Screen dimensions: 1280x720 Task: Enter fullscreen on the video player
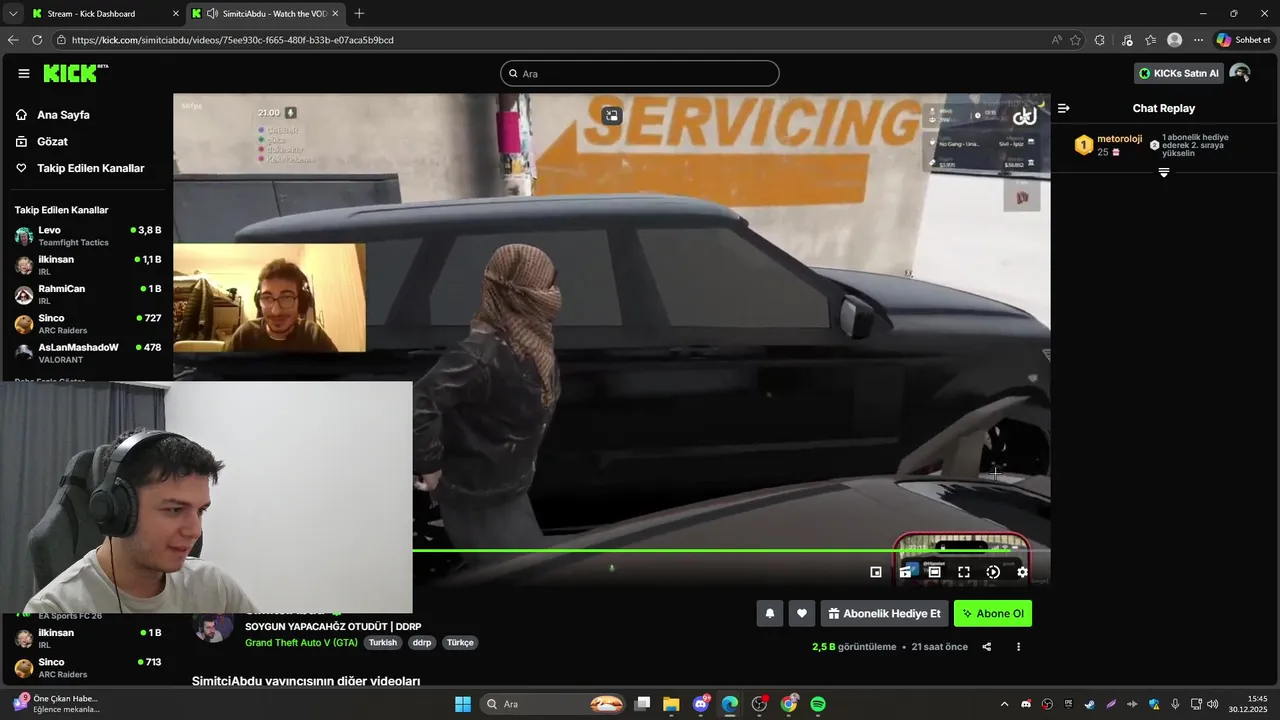[964, 572]
